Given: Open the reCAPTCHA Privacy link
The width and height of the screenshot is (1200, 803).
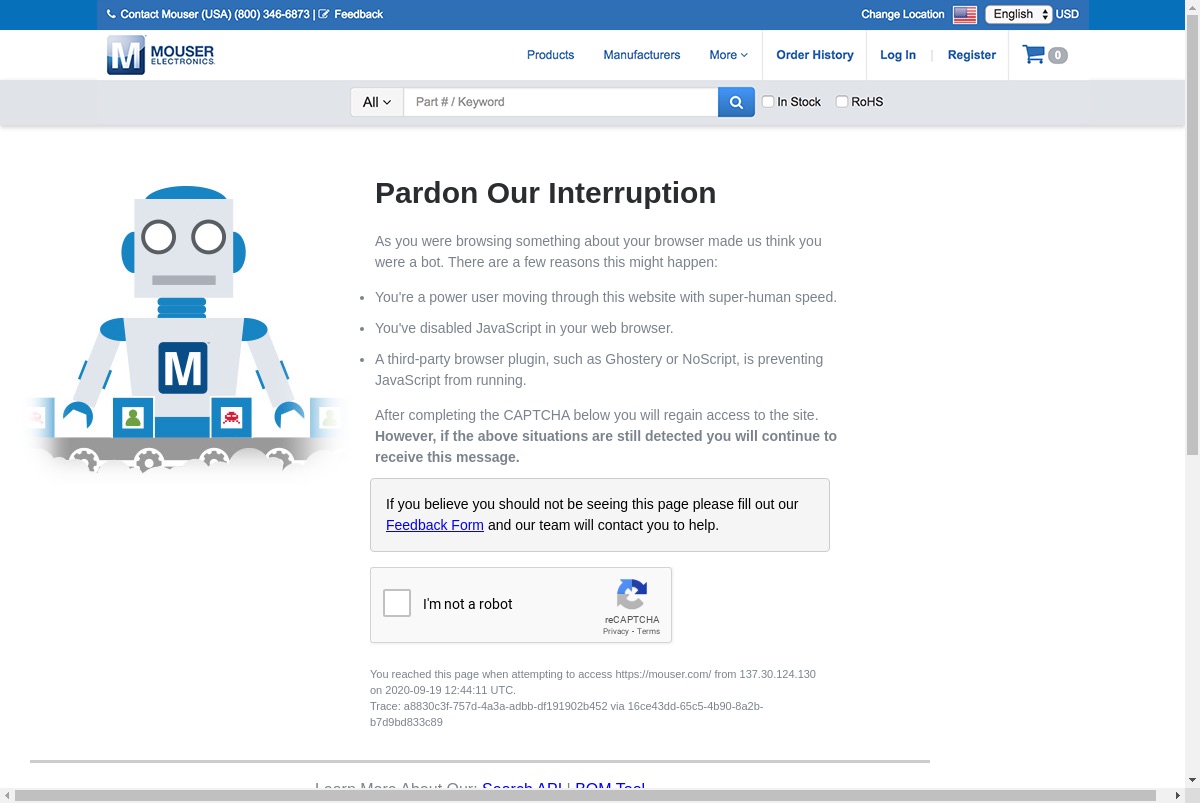Looking at the screenshot, I should pyautogui.click(x=616, y=631).
